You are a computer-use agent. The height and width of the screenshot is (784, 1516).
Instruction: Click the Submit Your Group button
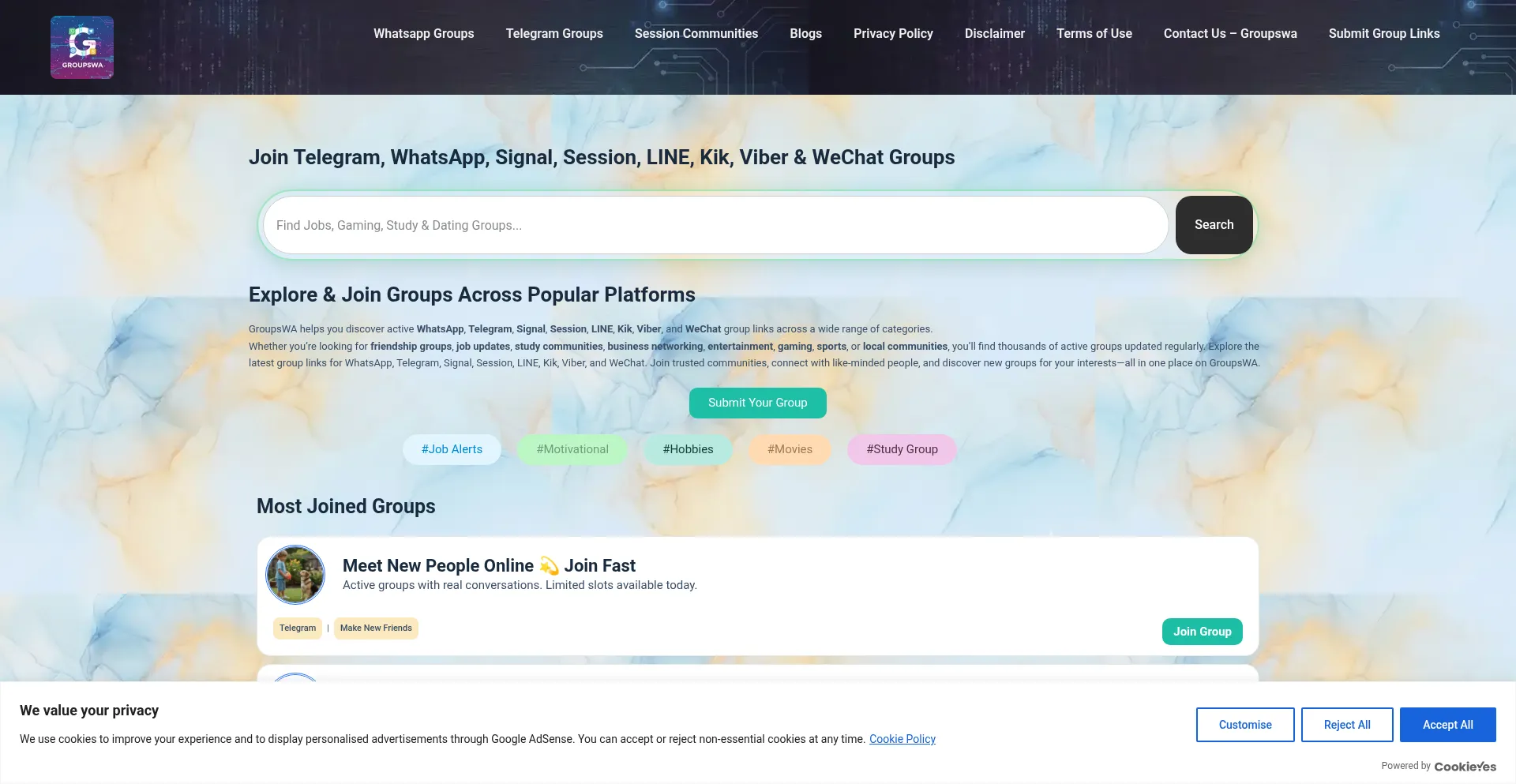point(758,403)
